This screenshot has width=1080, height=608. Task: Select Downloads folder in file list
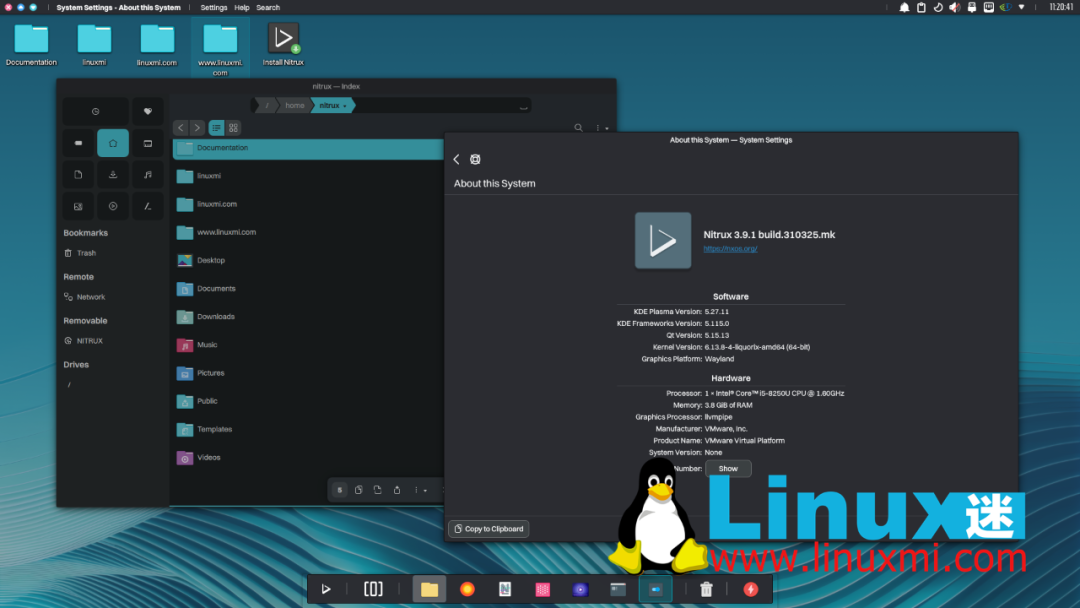[x=308, y=317]
